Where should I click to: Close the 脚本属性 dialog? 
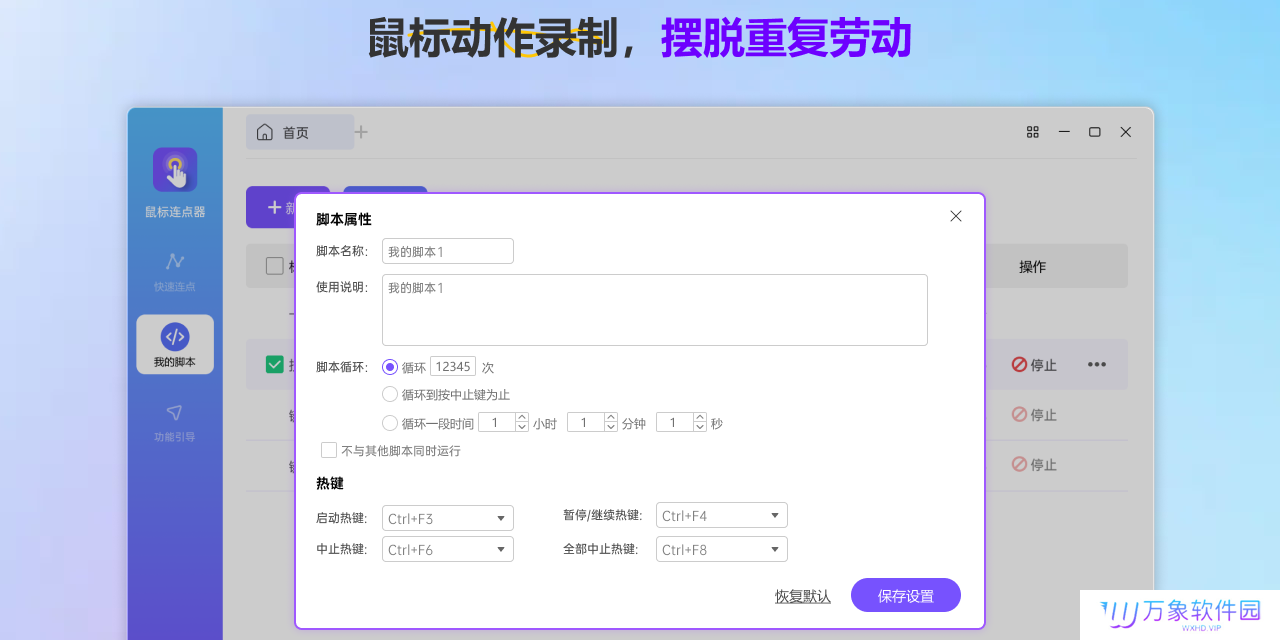point(956,216)
